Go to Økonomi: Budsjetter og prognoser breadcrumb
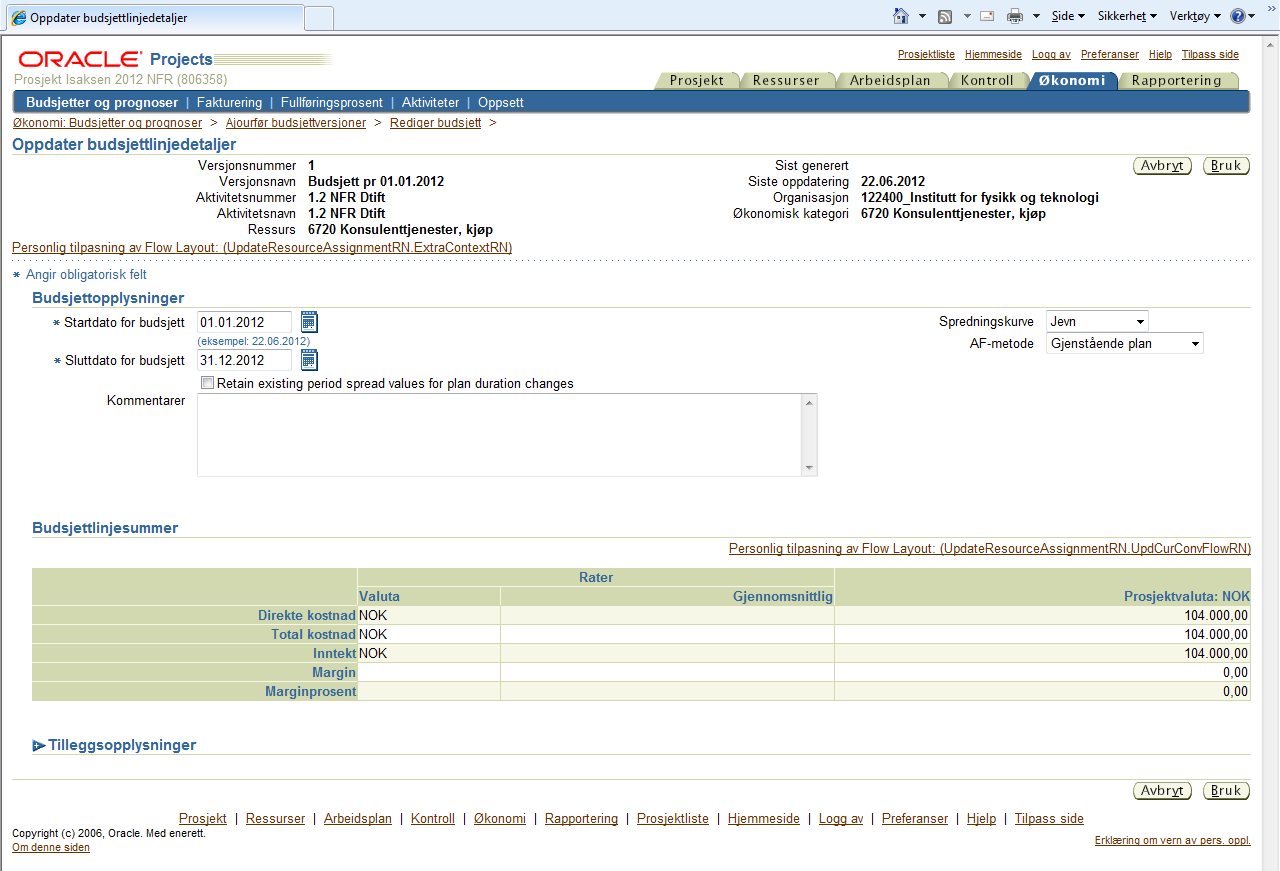The height and width of the screenshot is (871, 1280). click(x=107, y=123)
